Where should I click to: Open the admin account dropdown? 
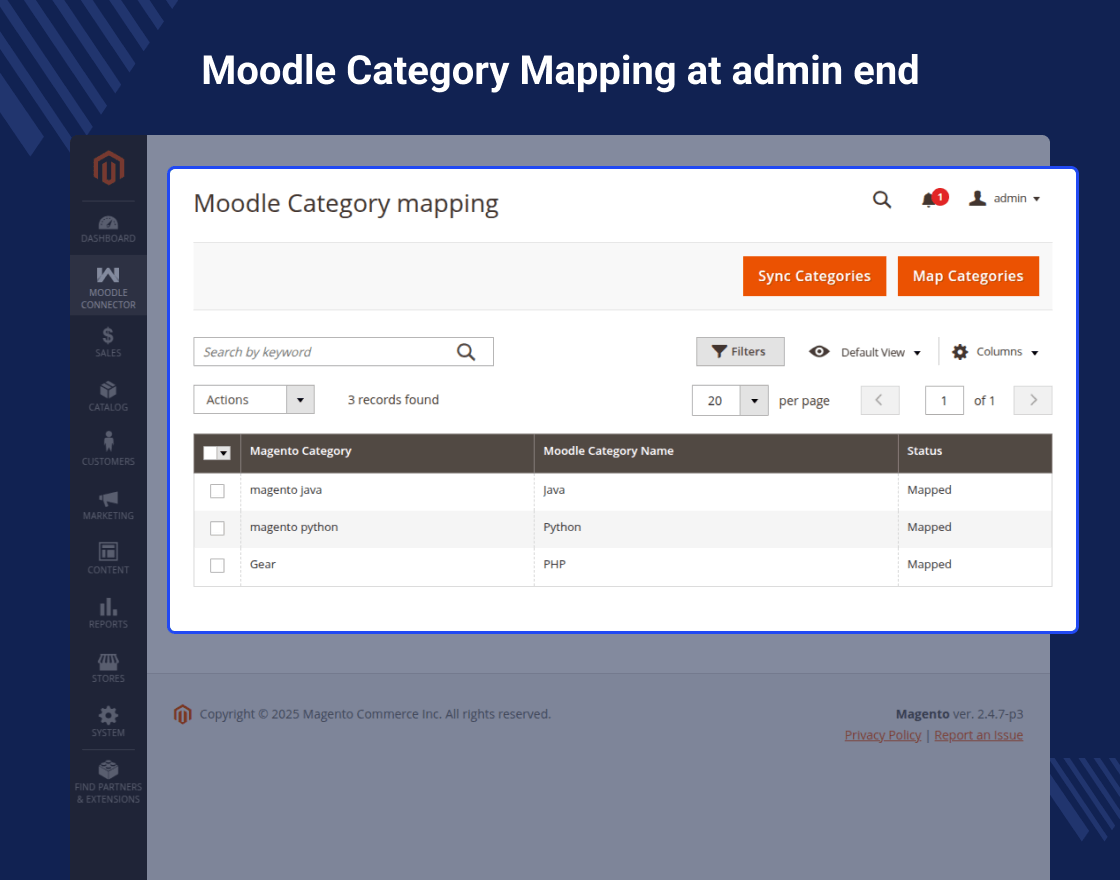(1004, 199)
